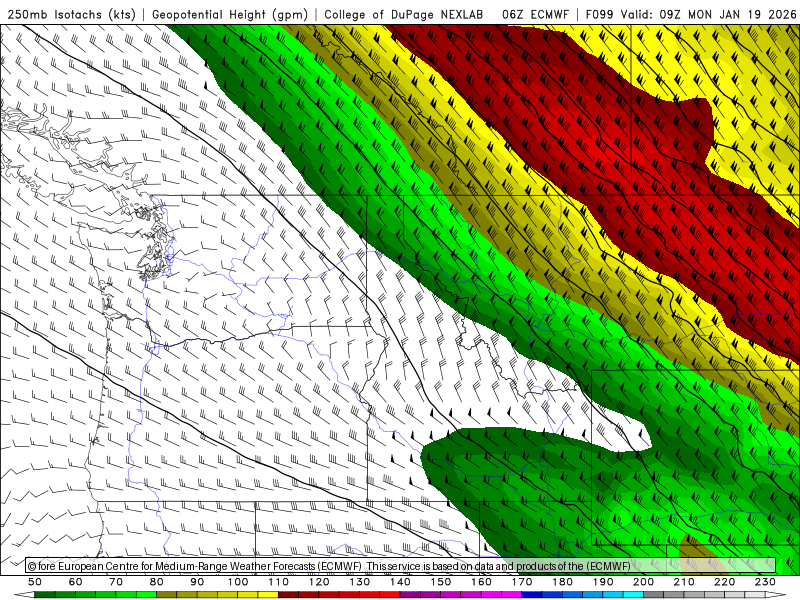The width and height of the screenshot is (800, 600).
Task: Click the ECMWF copyright notice banner
Action: 401,566
